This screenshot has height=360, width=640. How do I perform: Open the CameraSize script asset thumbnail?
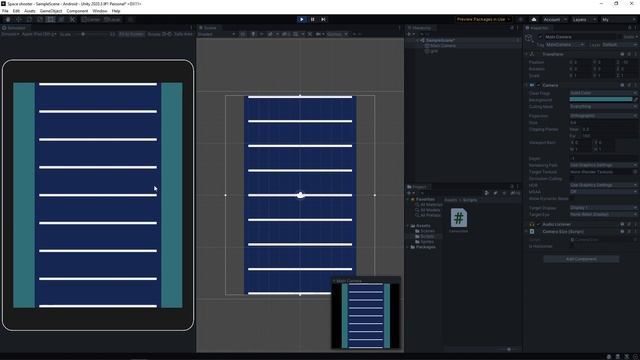(458, 218)
